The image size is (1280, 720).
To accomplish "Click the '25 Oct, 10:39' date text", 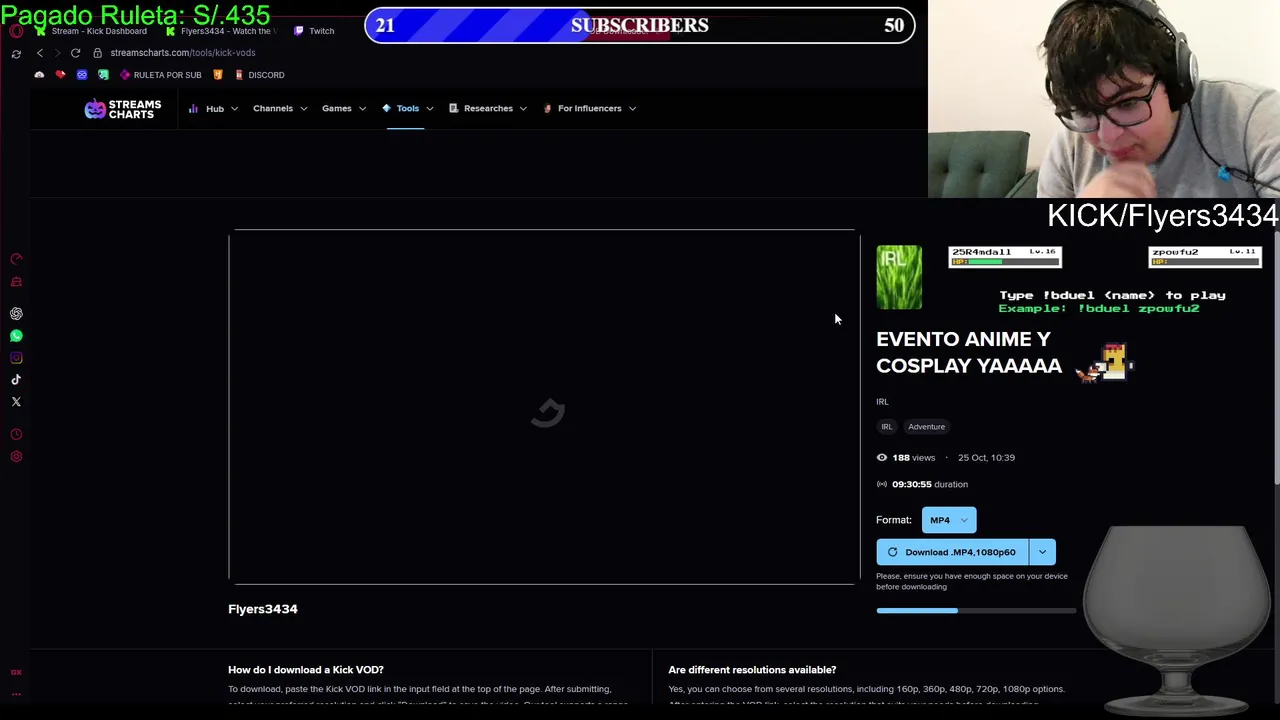I will click(x=986, y=458).
